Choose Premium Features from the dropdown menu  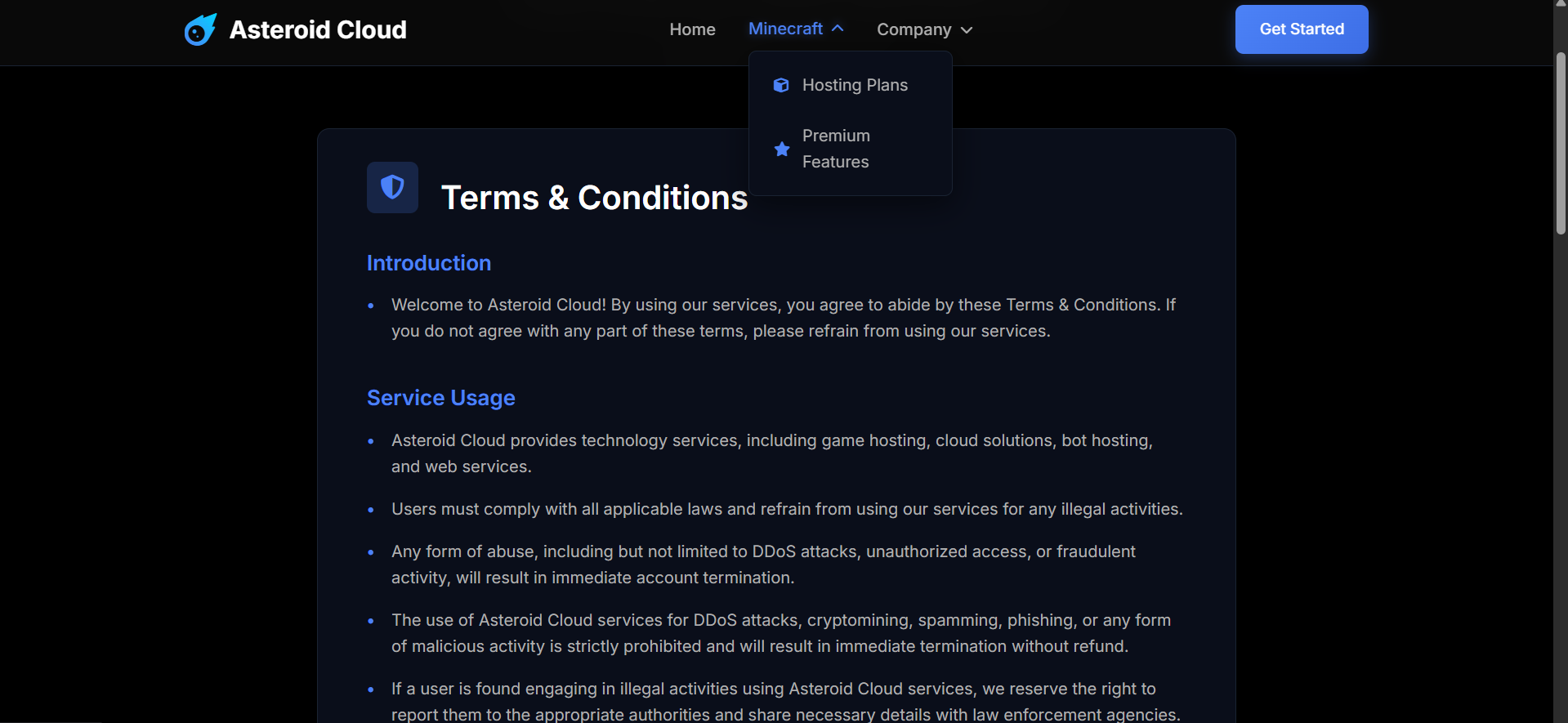pyautogui.click(x=836, y=149)
